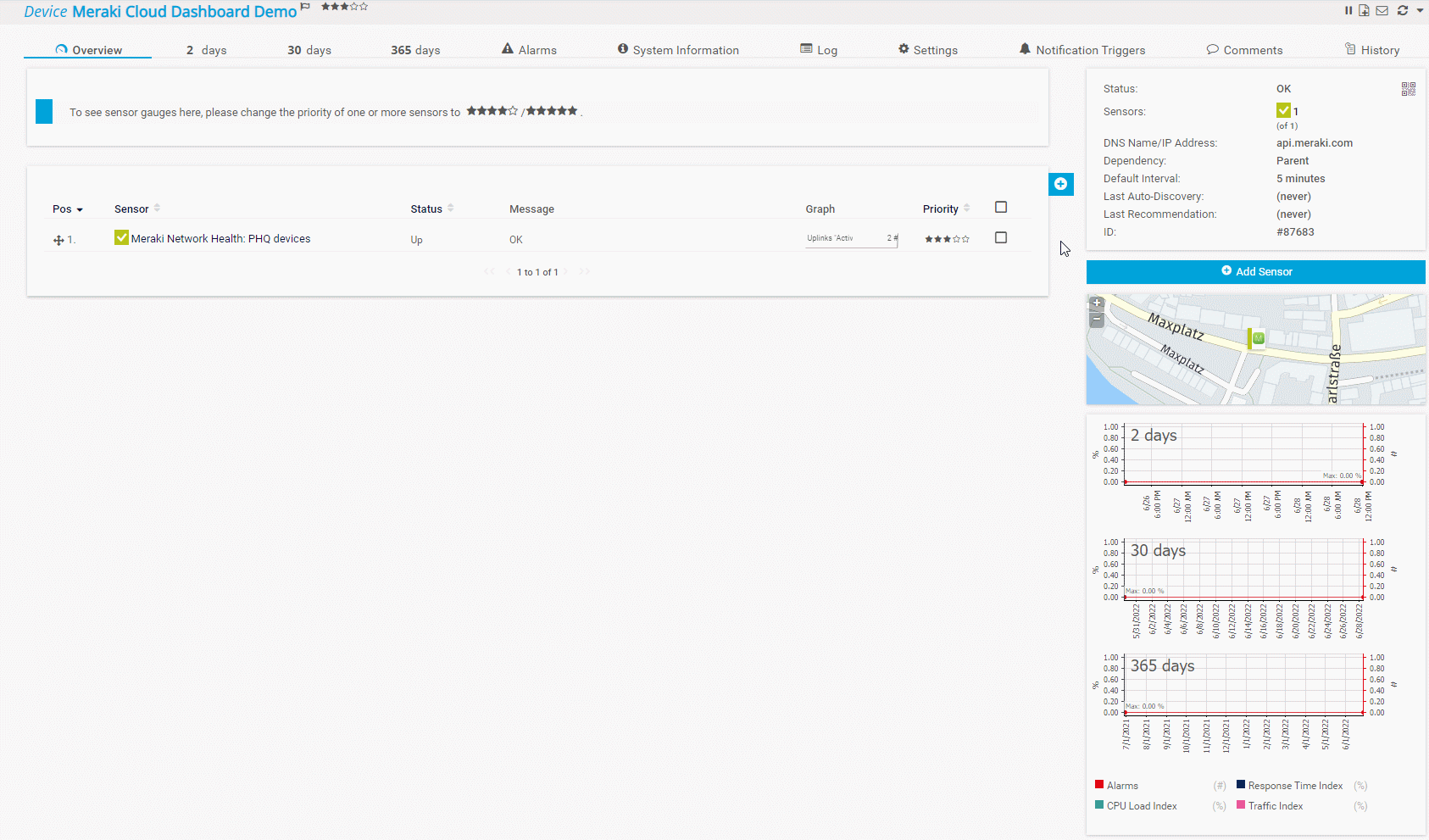Select the Meraki Network Health row checkbox
1429x840 pixels.
(1000, 237)
